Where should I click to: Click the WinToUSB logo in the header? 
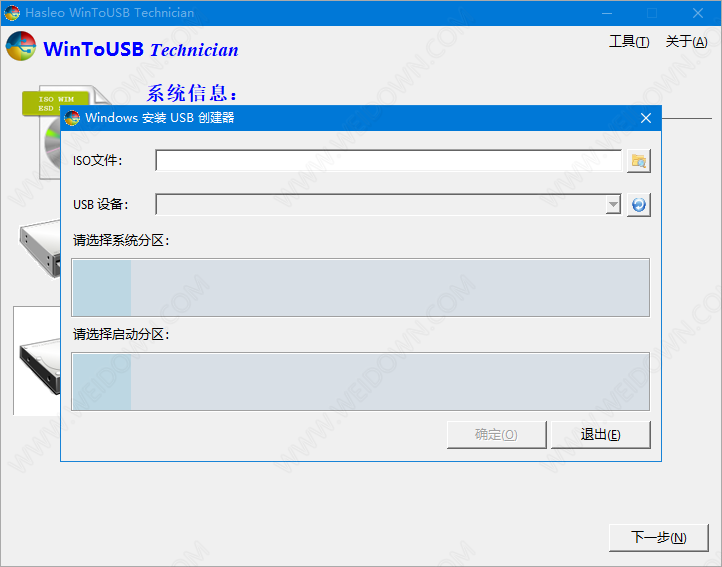coord(21,46)
